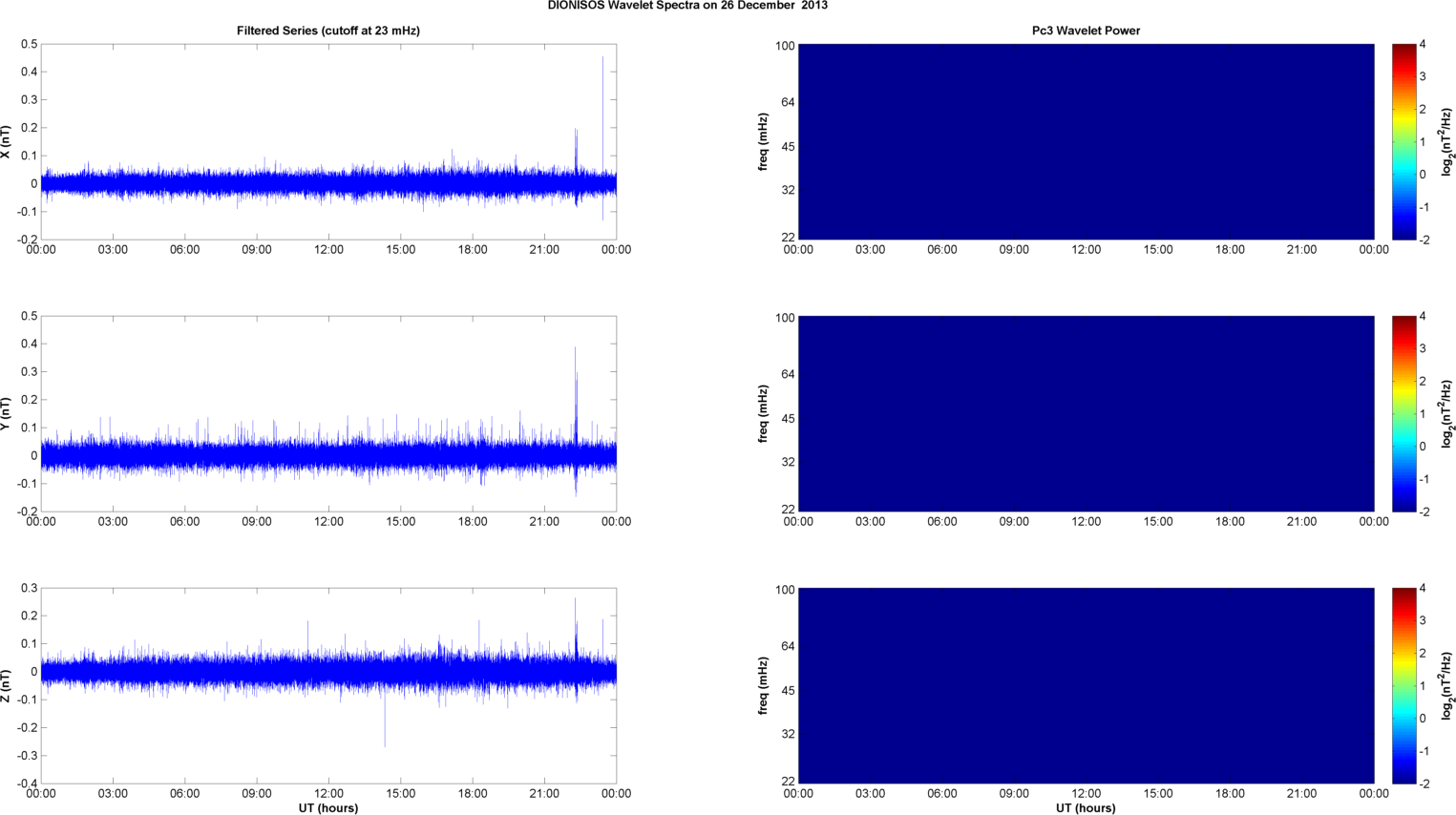This screenshot has height=815, width=1456.
Task: Click the -0.3 tick on the Z axis
Action: pyautogui.click(x=27, y=756)
